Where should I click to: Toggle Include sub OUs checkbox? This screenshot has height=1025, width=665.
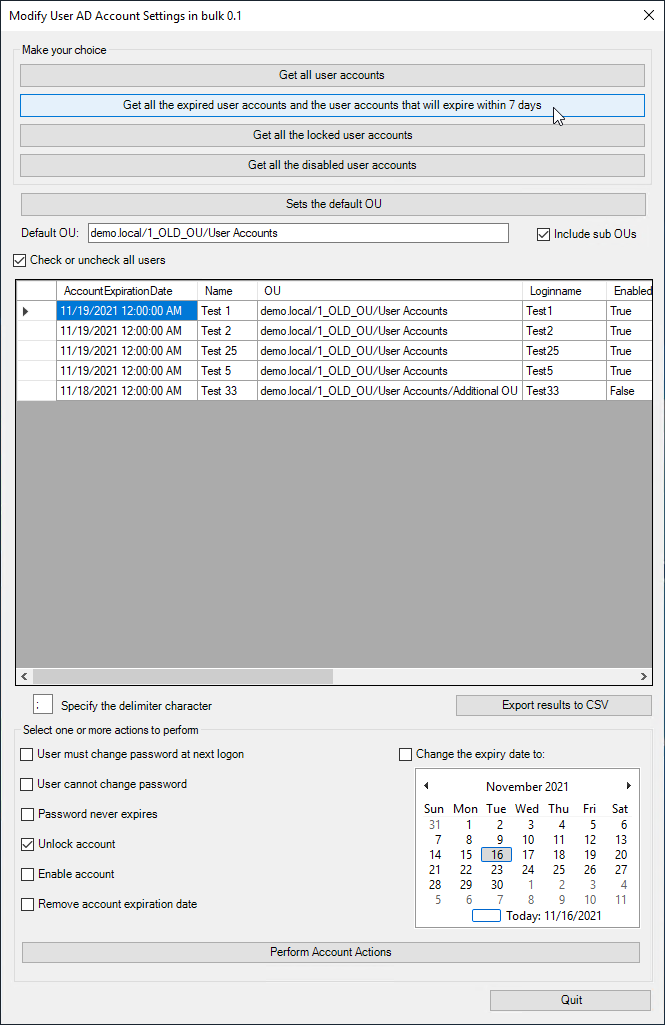coord(544,234)
